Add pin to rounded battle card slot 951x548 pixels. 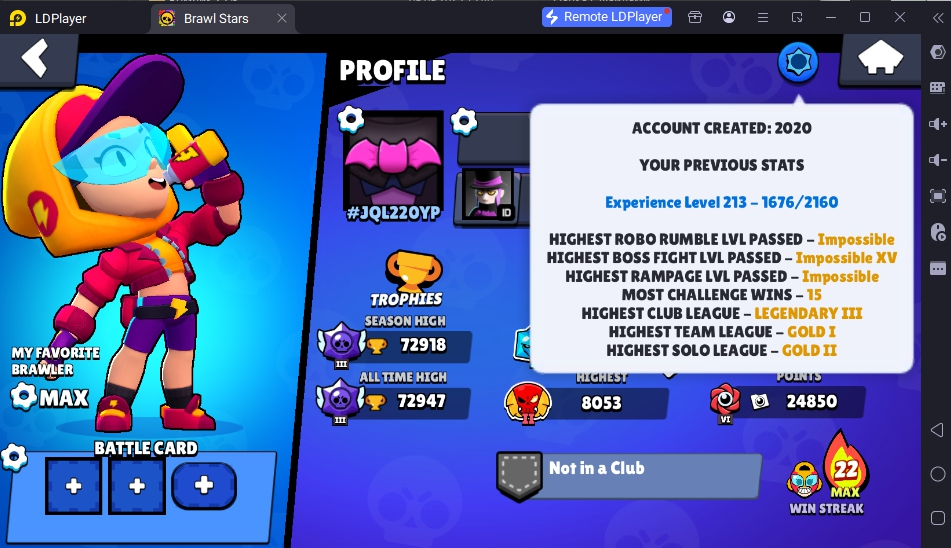(204, 485)
